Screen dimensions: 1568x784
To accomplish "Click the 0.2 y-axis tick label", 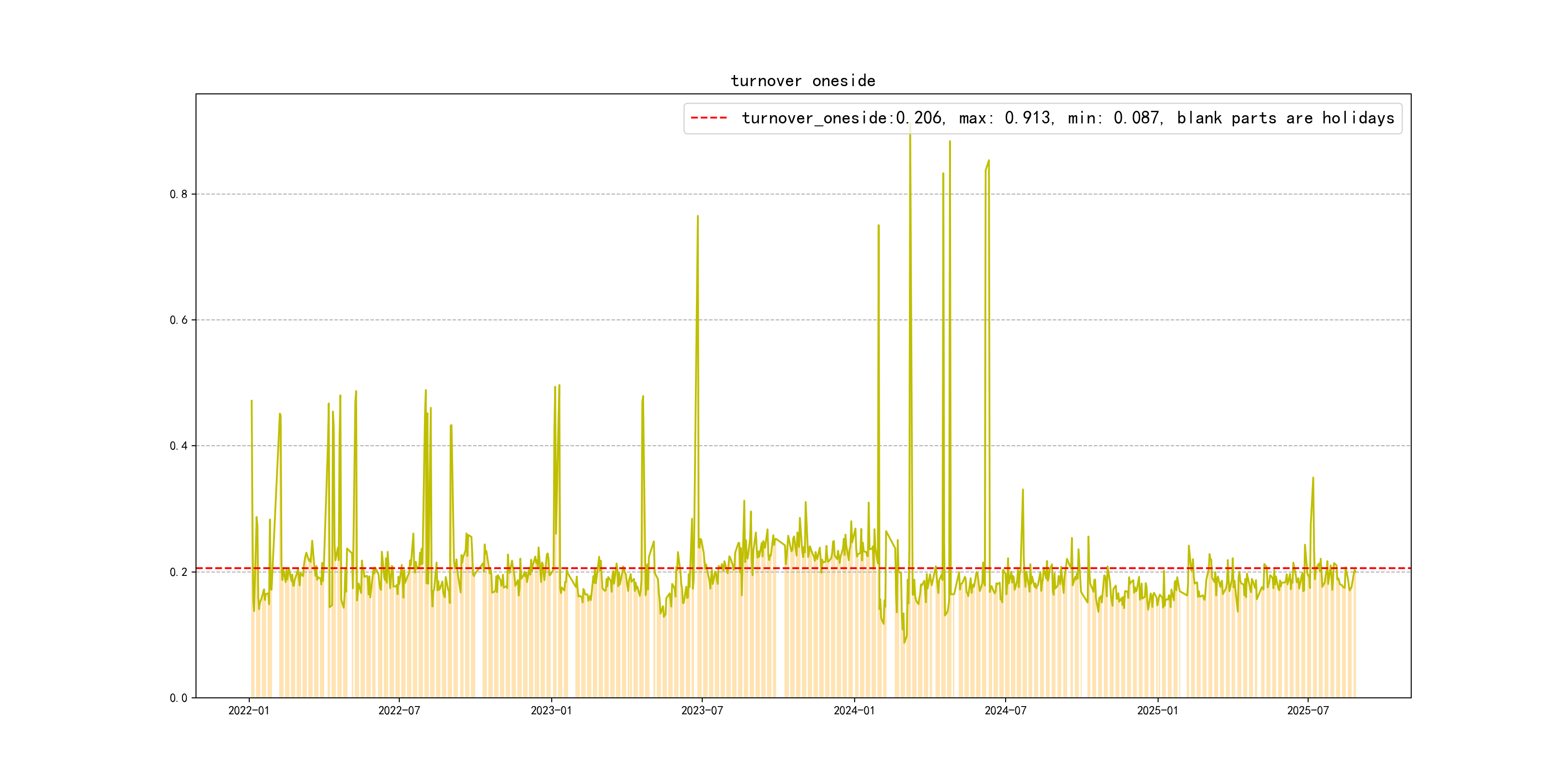I will (179, 572).
